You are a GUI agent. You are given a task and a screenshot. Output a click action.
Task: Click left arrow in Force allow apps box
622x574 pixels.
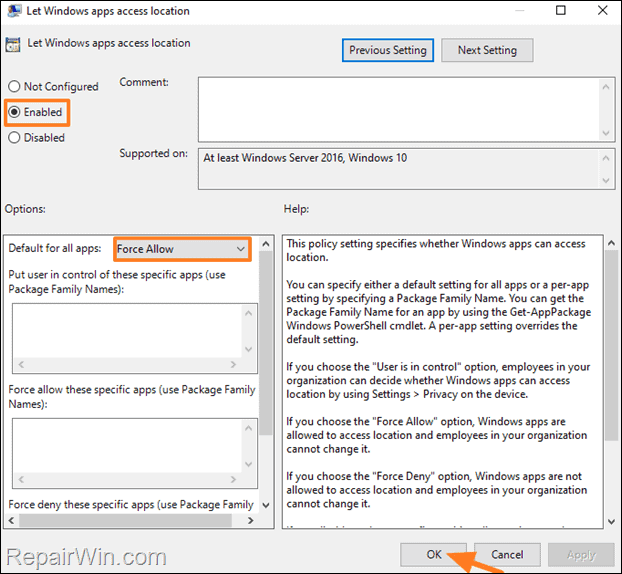tap(21, 479)
